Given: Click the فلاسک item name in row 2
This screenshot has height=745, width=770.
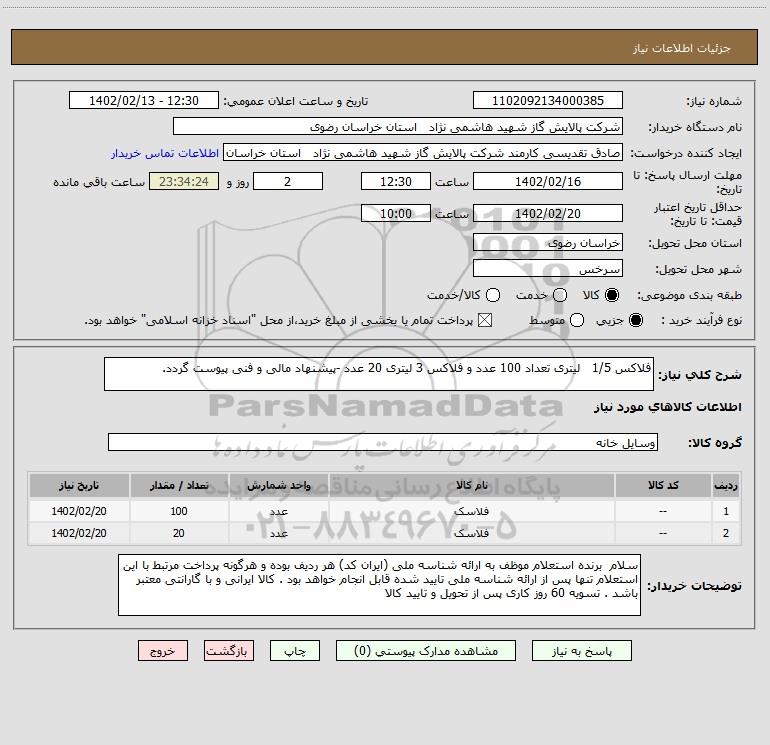Looking at the screenshot, I should click(471, 533).
